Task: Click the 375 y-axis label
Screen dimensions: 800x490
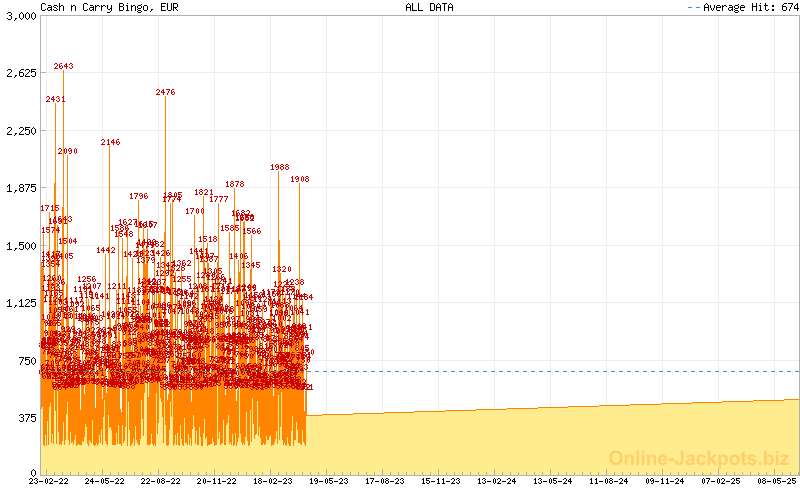Action: 26,417
